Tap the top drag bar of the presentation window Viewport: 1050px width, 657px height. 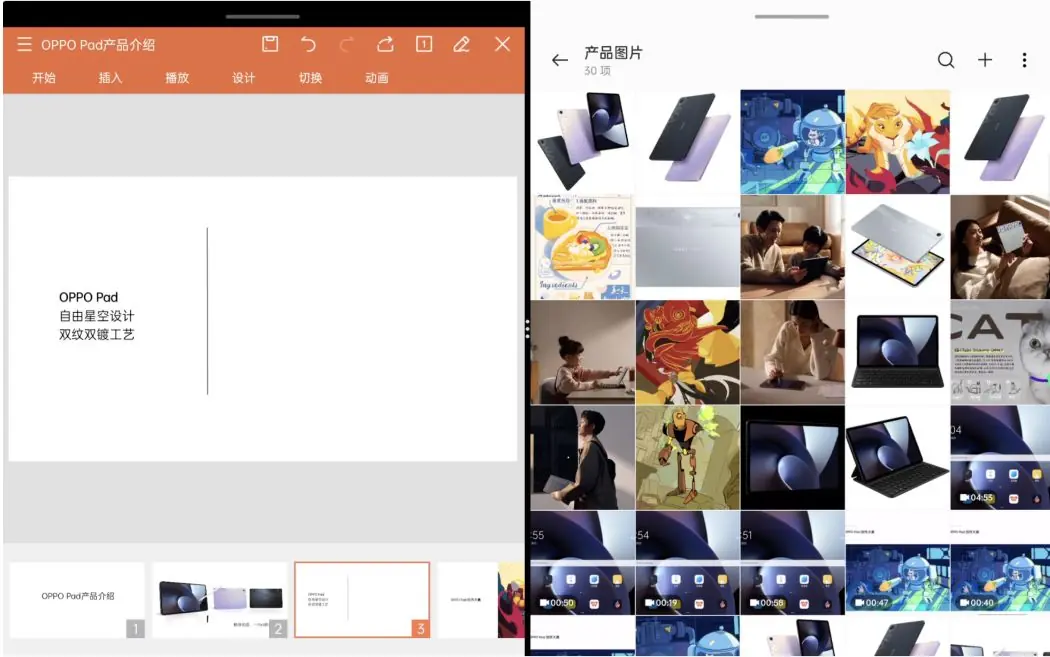(262, 16)
